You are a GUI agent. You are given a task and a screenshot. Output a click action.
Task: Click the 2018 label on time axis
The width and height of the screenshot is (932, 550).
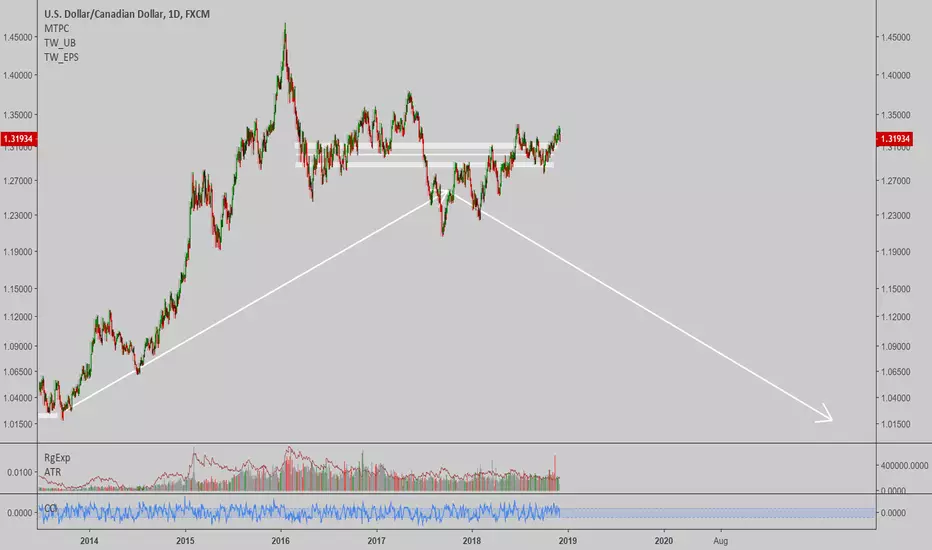(472, 540)
